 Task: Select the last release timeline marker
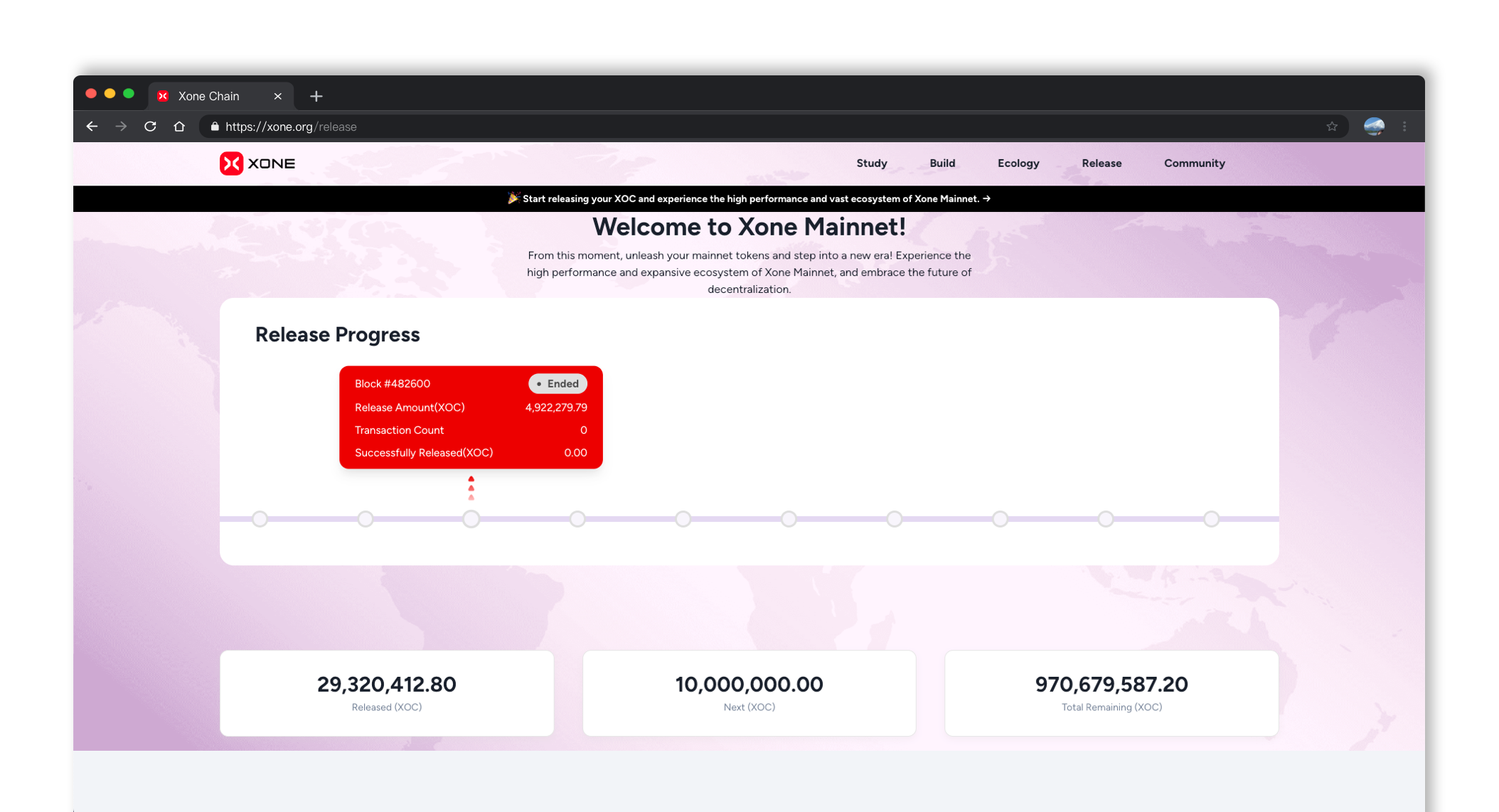tap(1211, 519)
